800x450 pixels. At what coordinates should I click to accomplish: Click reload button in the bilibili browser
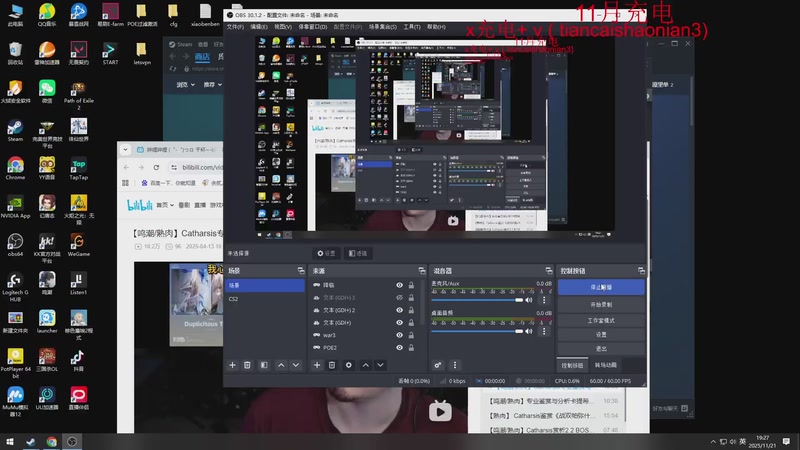click(156, 167)
